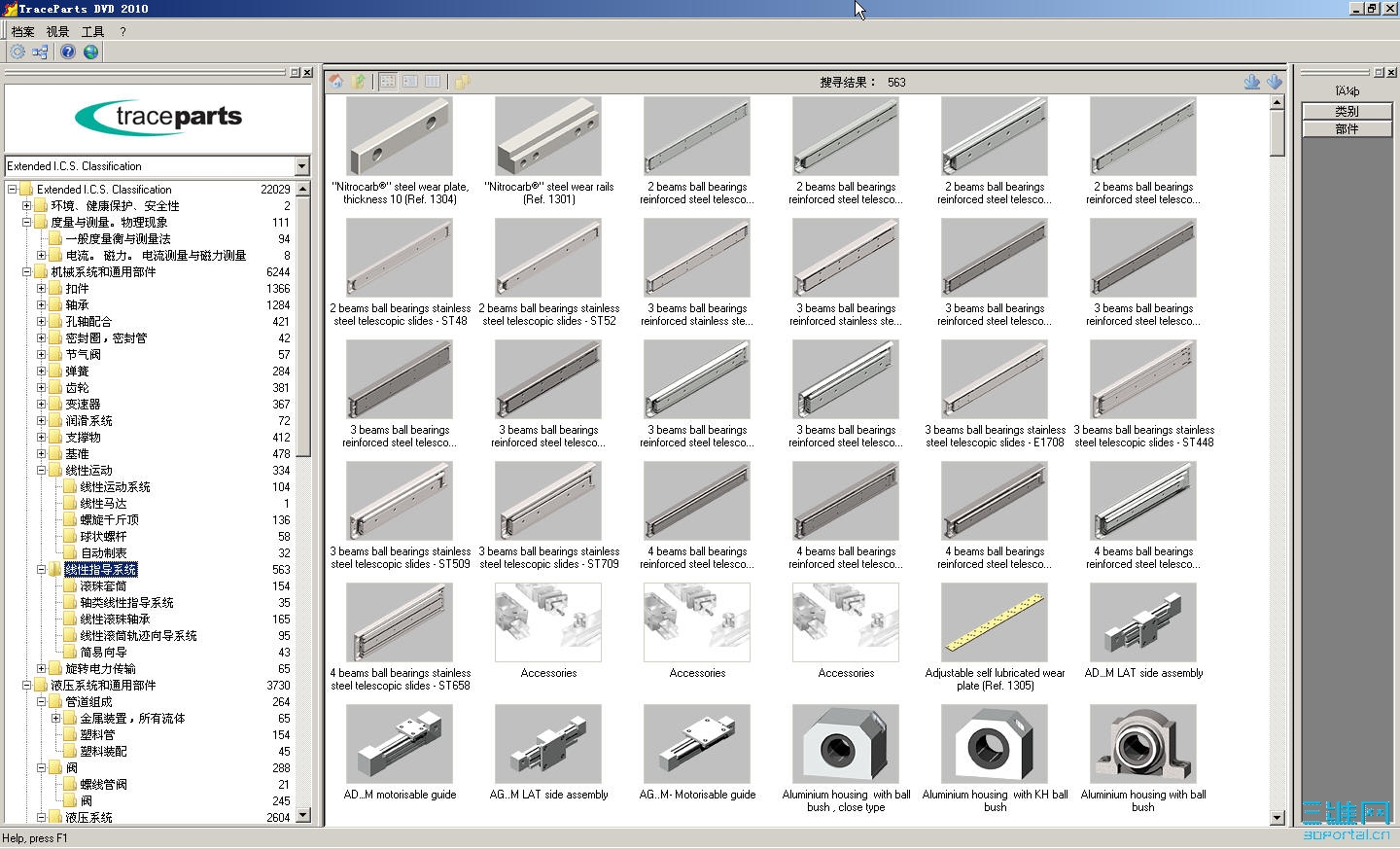This screenshot has height=850, width=1400.
Task: Open AD..M LAT side assembly thumbnail
Action: [x=1143, y=623]
